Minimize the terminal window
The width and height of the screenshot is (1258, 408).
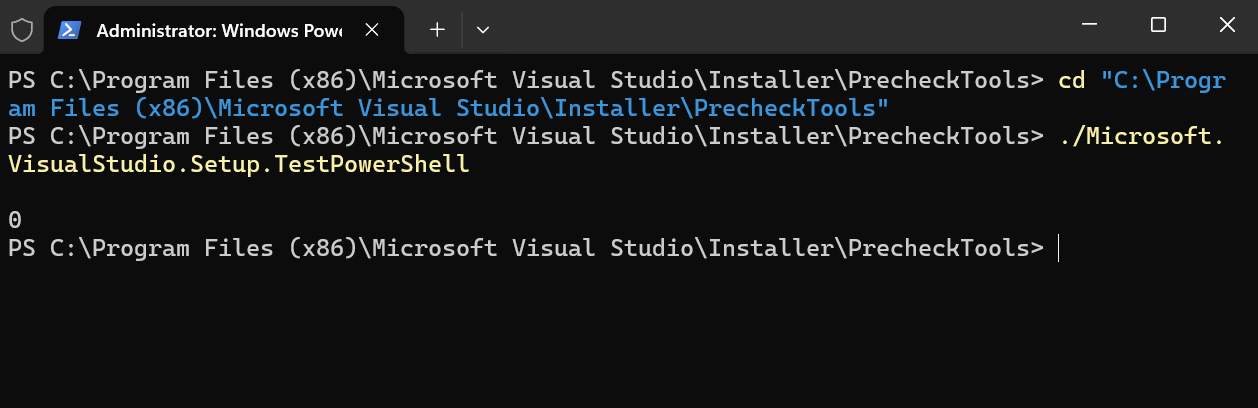(1088, 25)
